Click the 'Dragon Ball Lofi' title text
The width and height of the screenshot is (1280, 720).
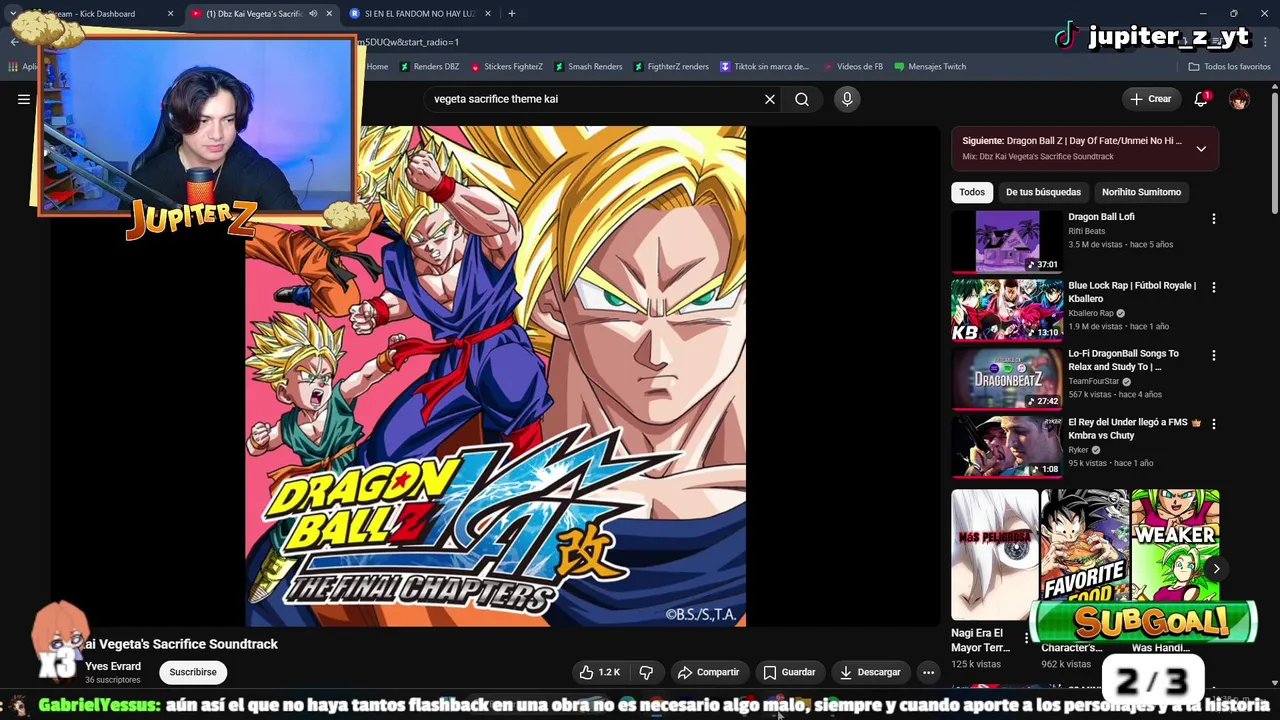1101,217
